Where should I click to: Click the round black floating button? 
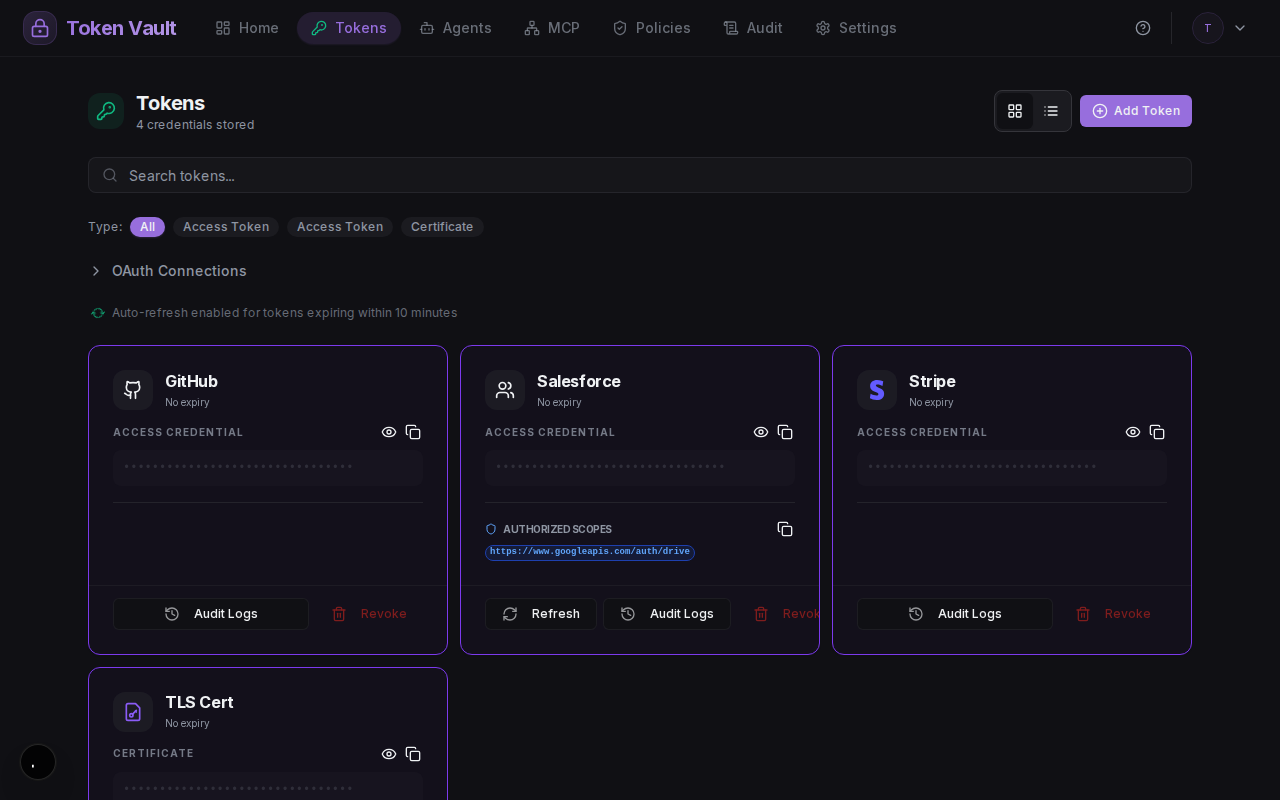click(x=38, y=762)
